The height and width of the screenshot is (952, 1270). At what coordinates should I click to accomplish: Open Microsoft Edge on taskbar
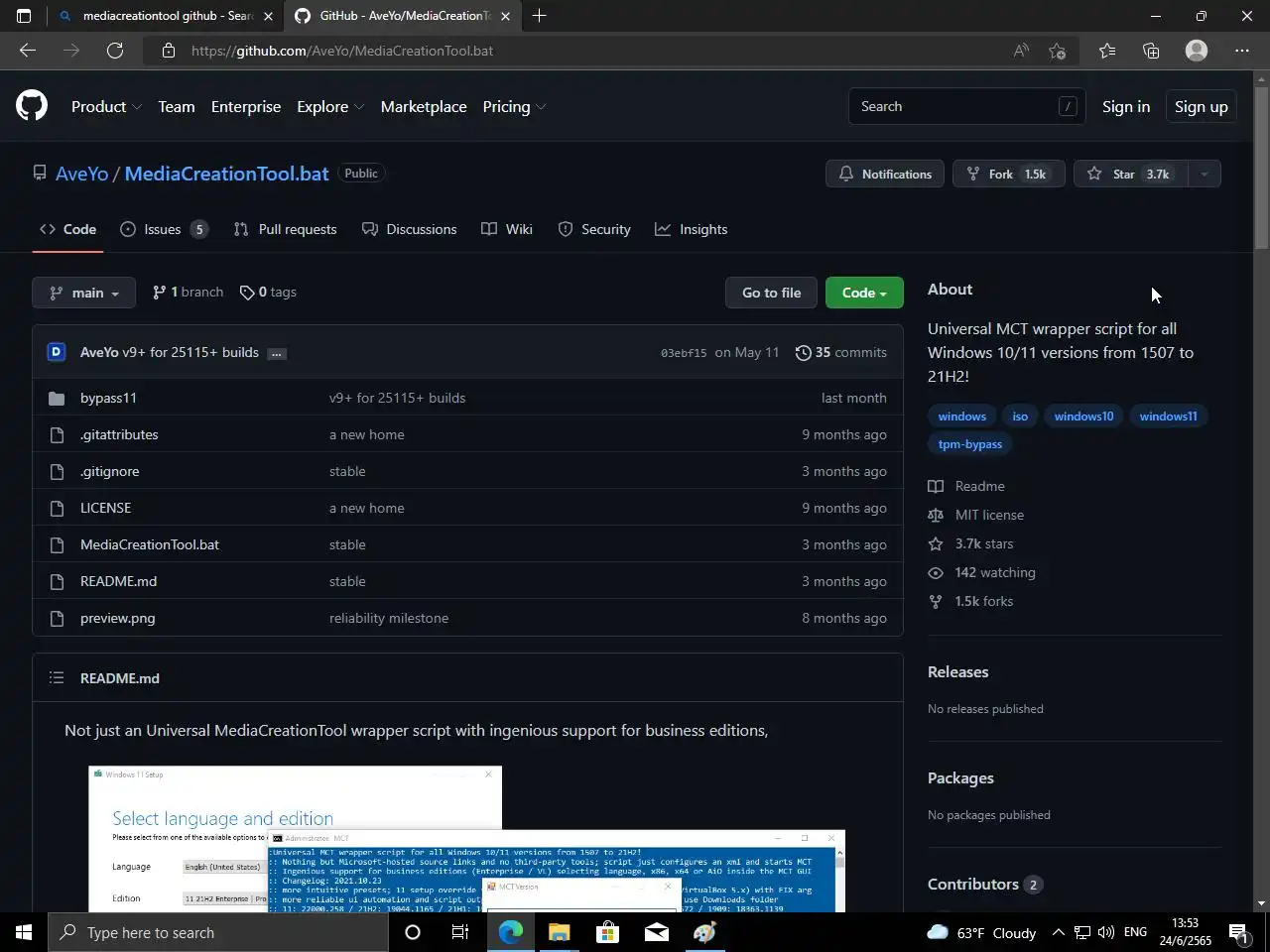[510, 932]
